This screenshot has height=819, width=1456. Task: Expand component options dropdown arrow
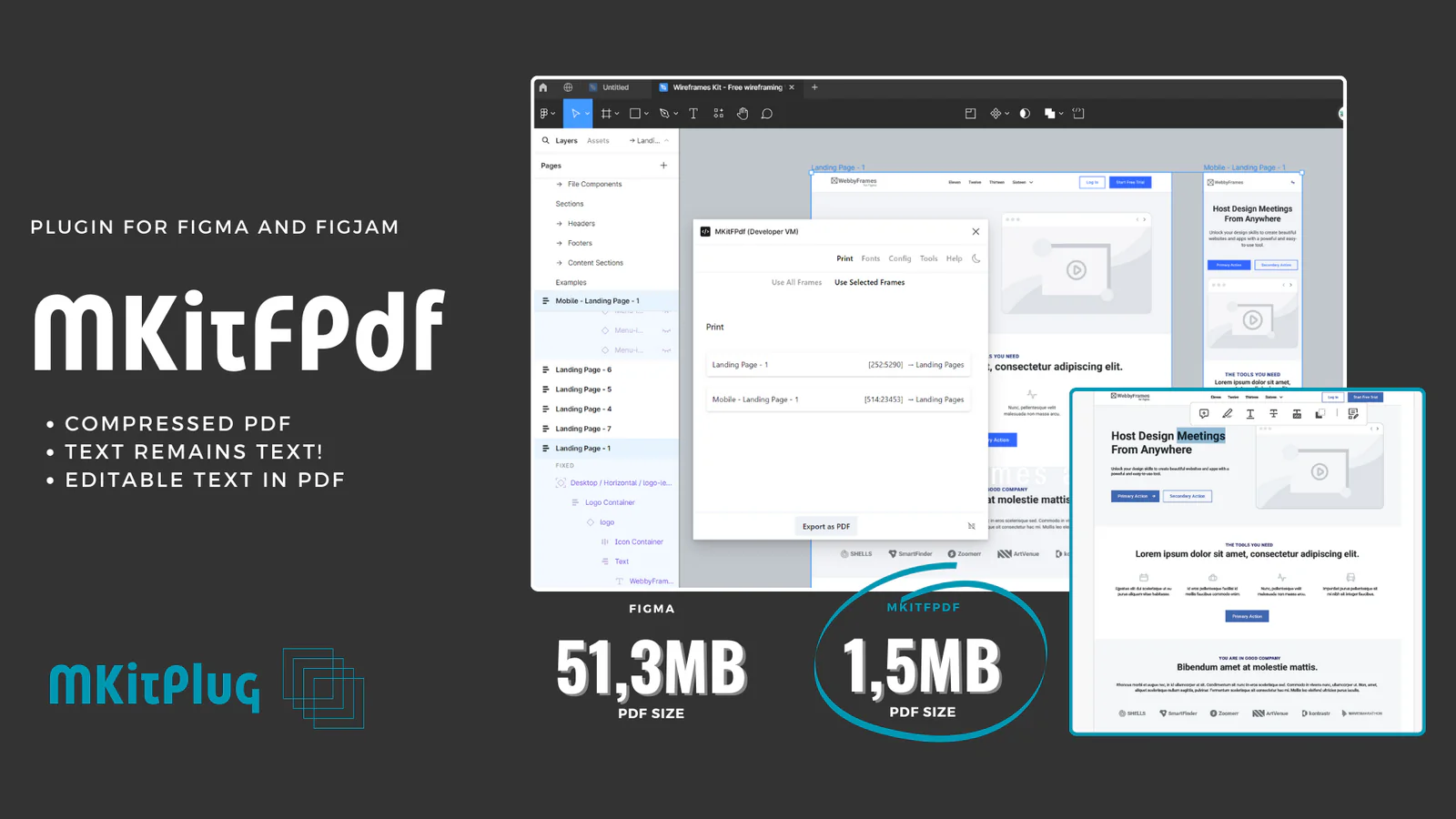[1007, 114]
